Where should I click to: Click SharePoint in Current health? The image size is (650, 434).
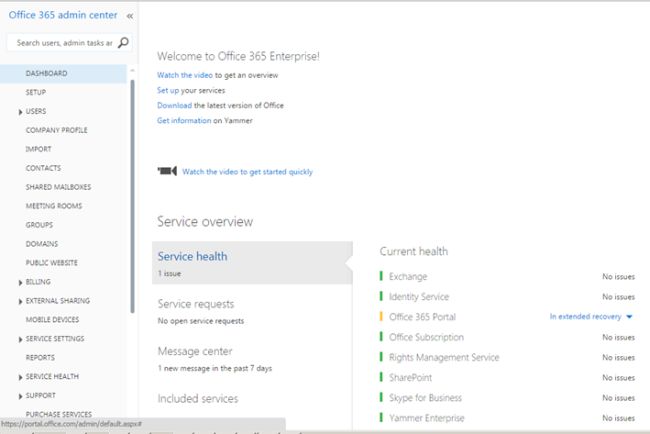[410, 378]
